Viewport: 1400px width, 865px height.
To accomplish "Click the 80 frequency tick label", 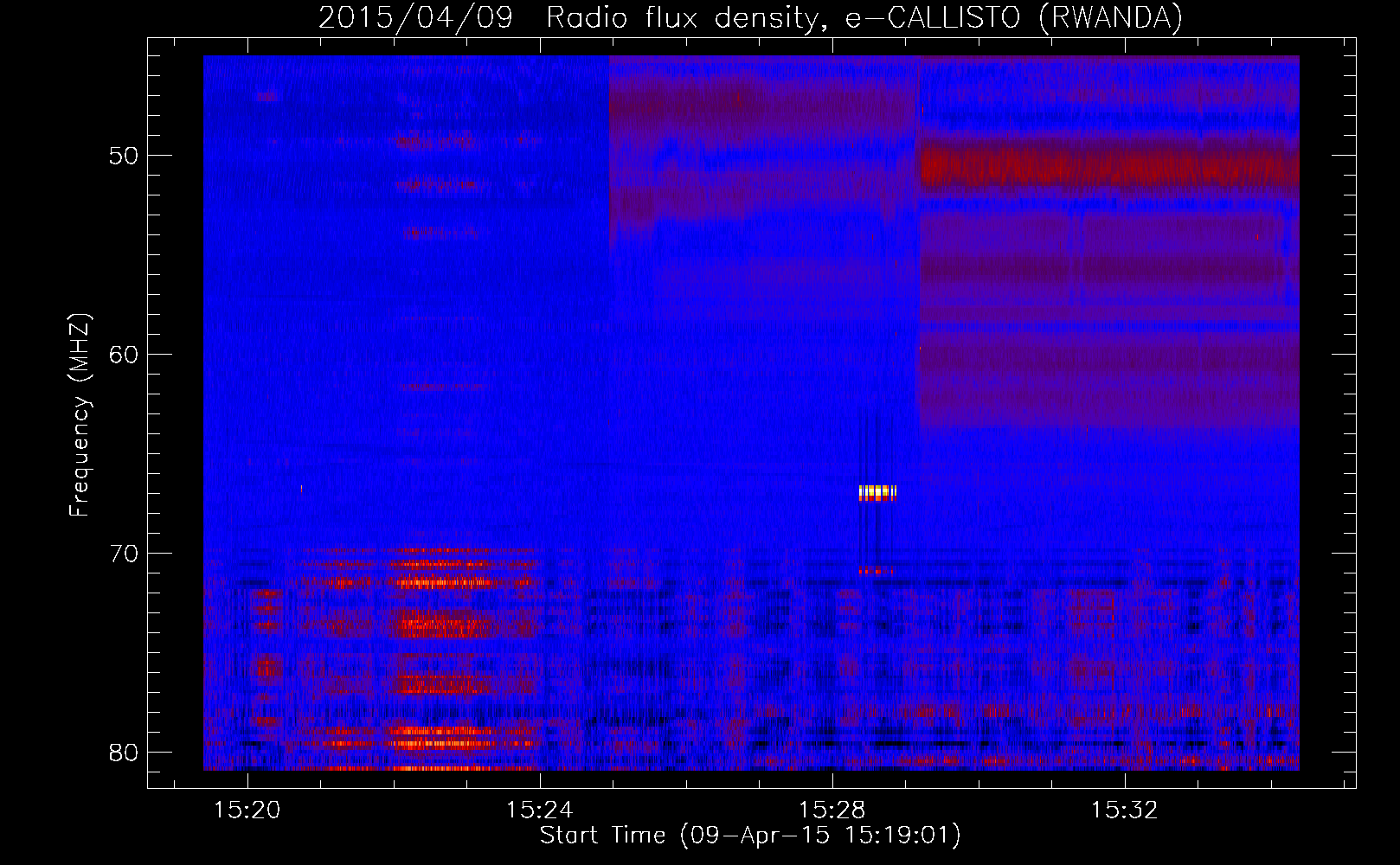I will tap(125, 752).
